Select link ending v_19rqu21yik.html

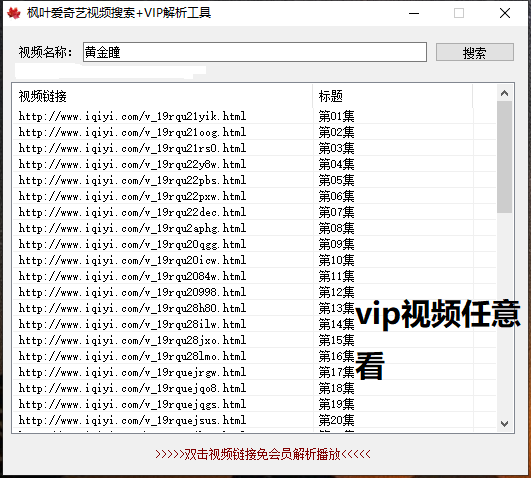[x=132, y=116]
